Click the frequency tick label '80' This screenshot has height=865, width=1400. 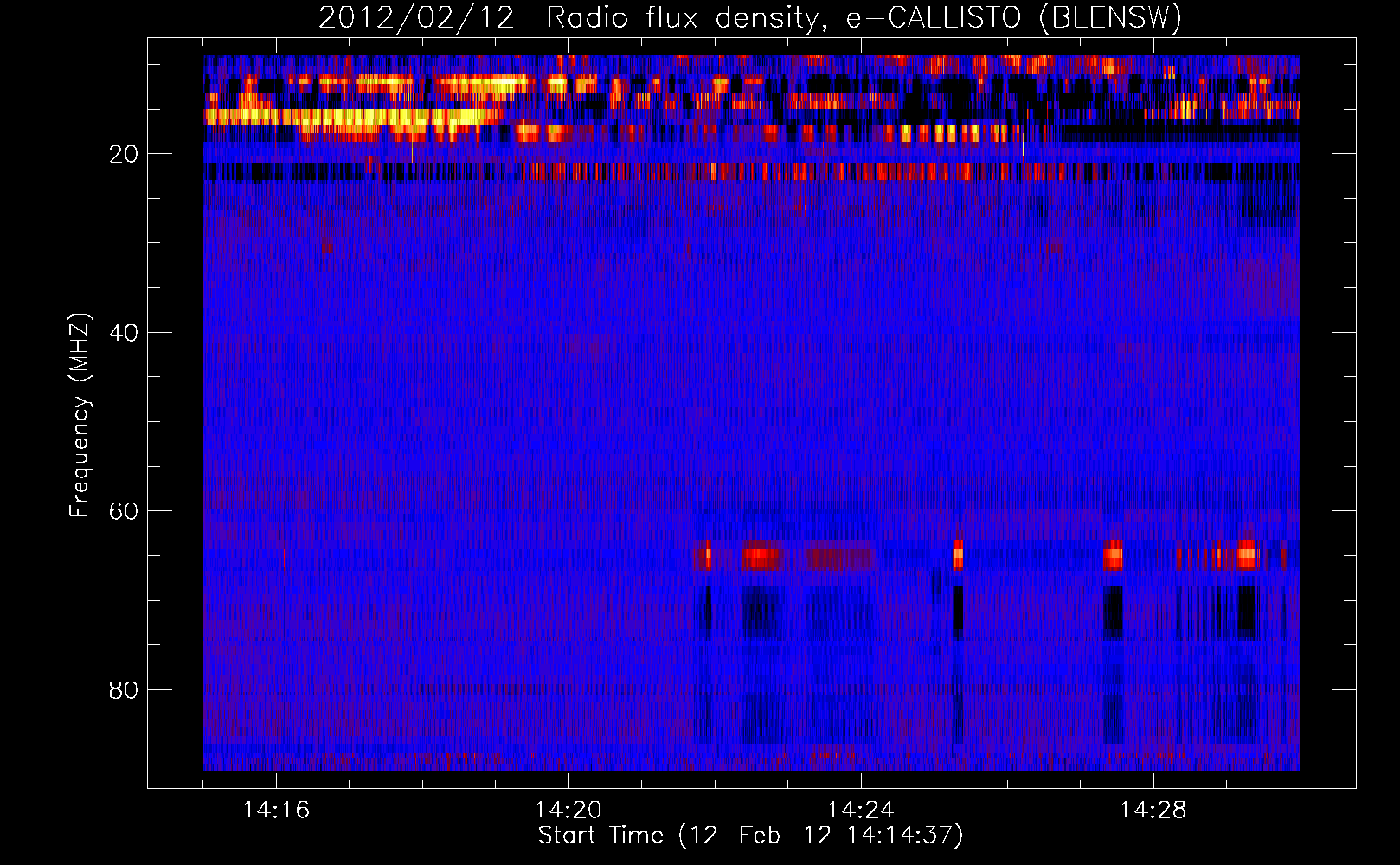(124, 690)
